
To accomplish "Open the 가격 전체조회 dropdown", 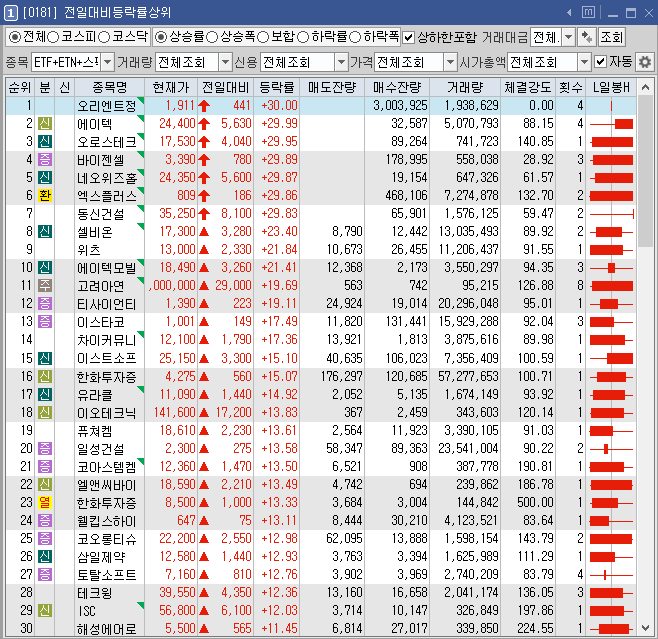I will [x=450, y=62].
